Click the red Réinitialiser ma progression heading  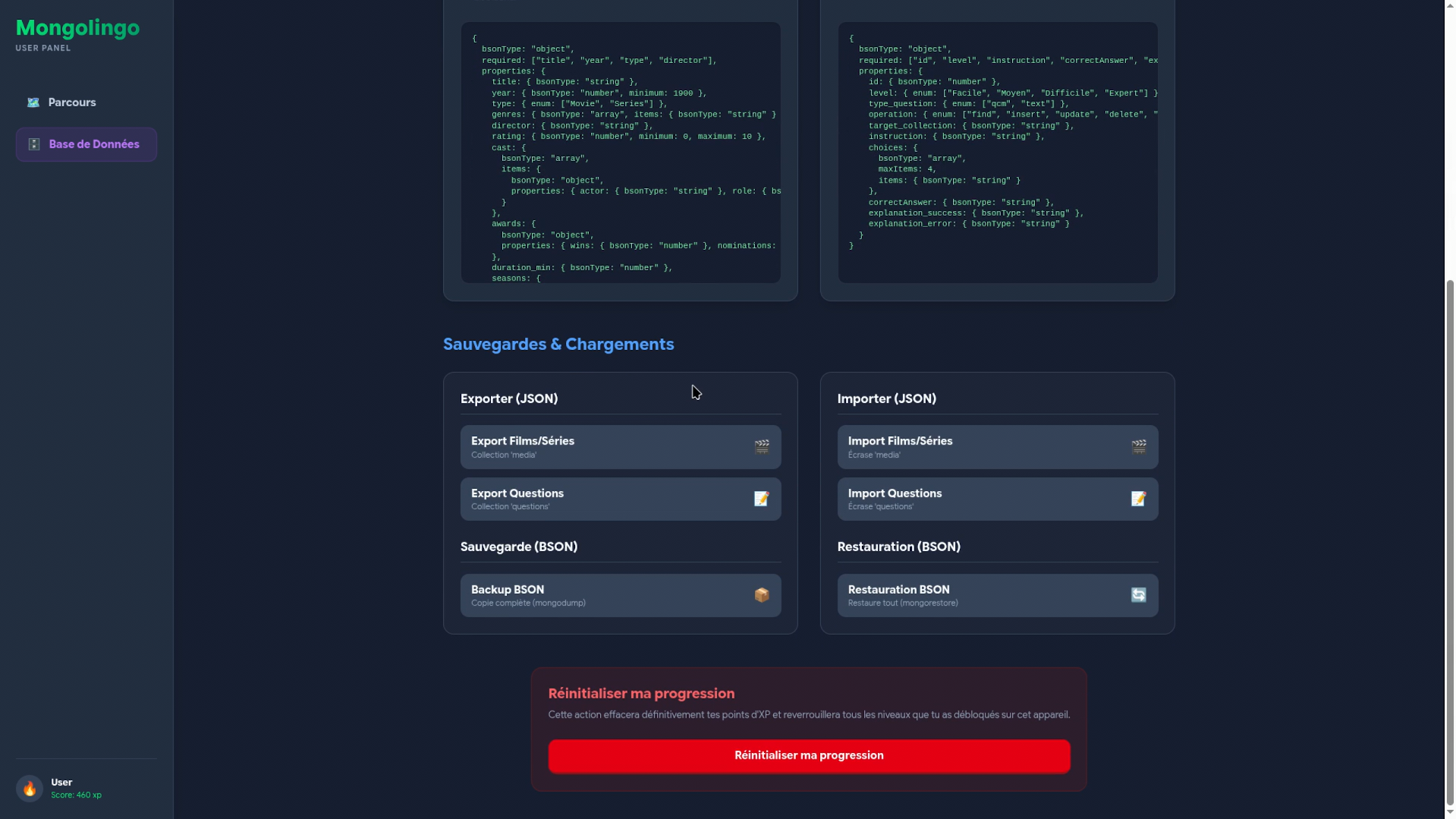click(x=641, y=694)
